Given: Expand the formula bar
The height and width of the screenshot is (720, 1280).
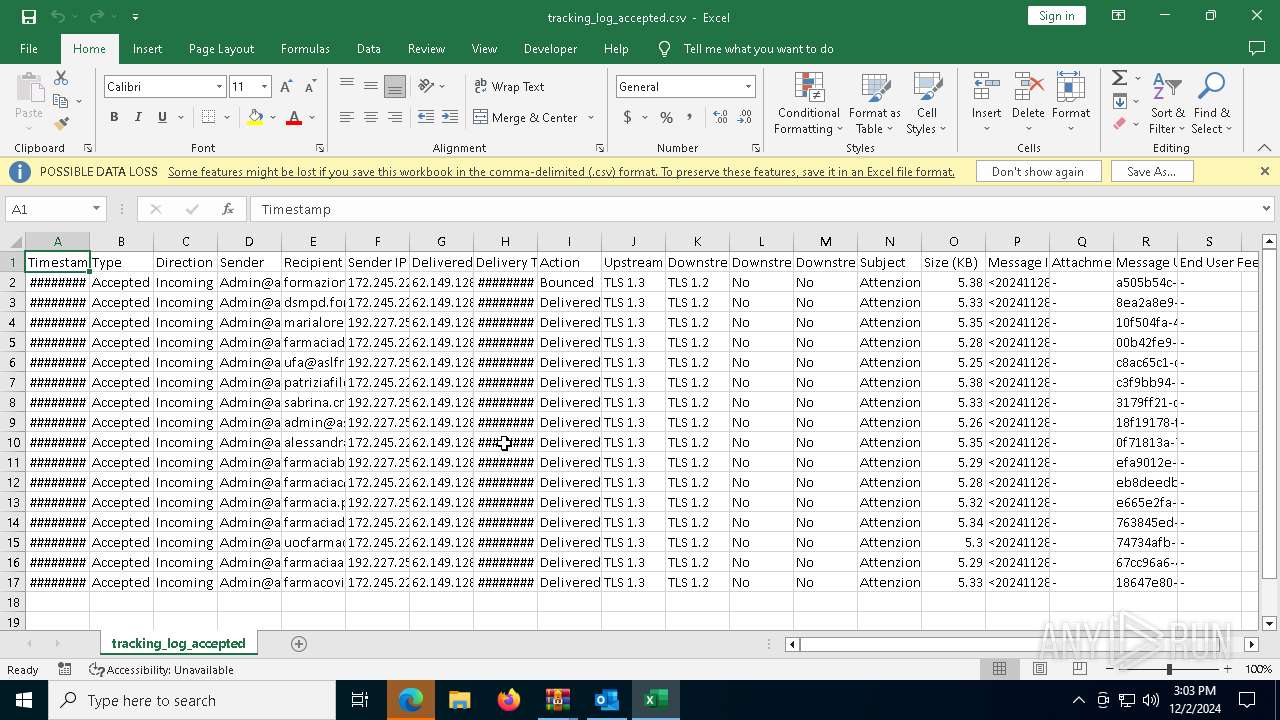Looking at the screenshot, I should coord(1266,209).
